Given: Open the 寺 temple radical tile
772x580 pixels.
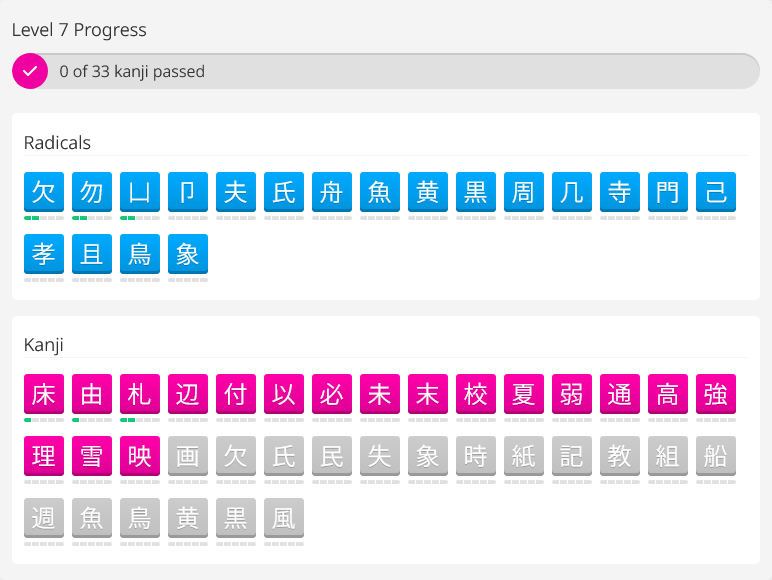Looking at the screenshot, I should pyautogui.click(x=620, y=192).
